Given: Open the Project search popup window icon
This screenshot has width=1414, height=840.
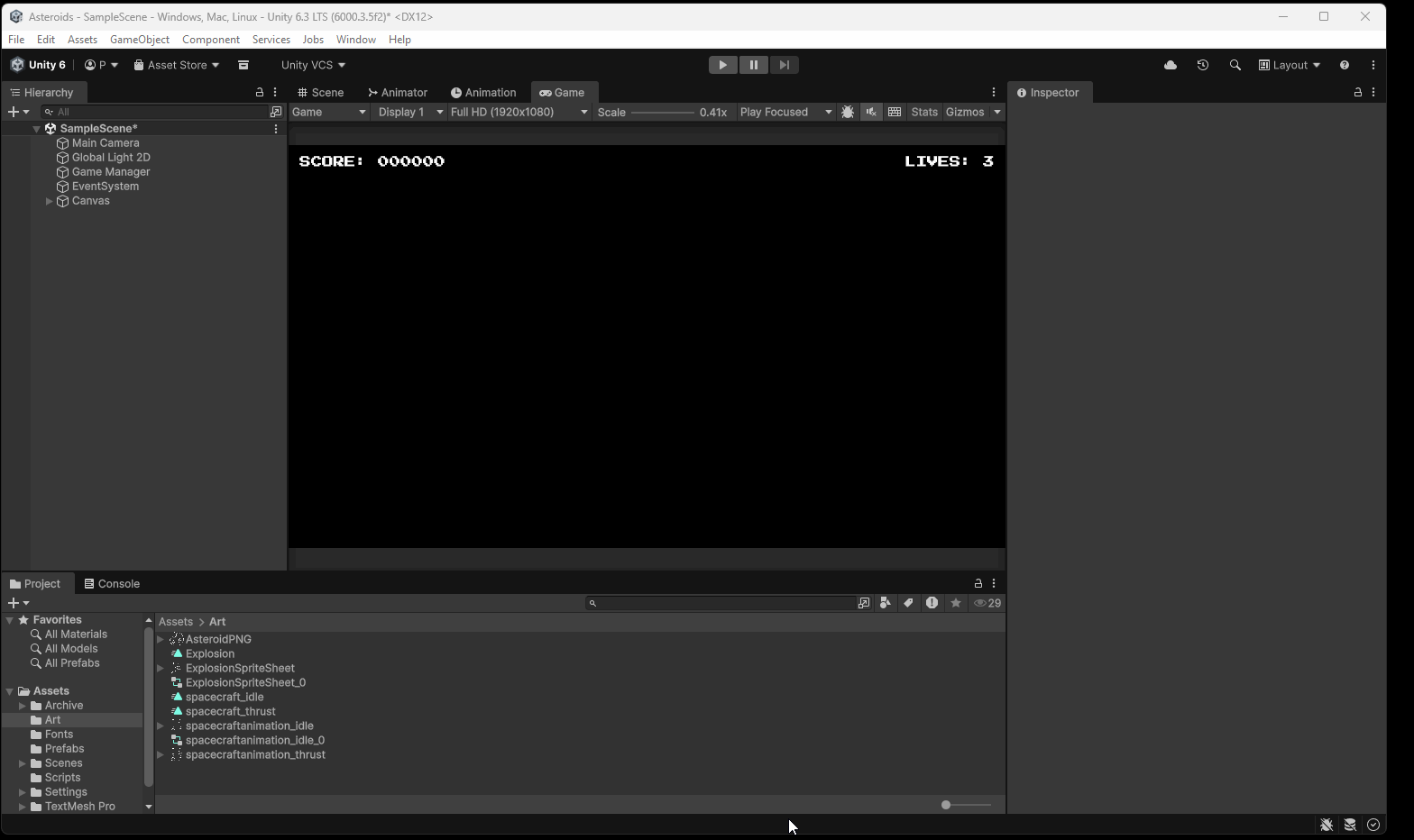Looking at the screenshot, I should (x=864, y=603).
